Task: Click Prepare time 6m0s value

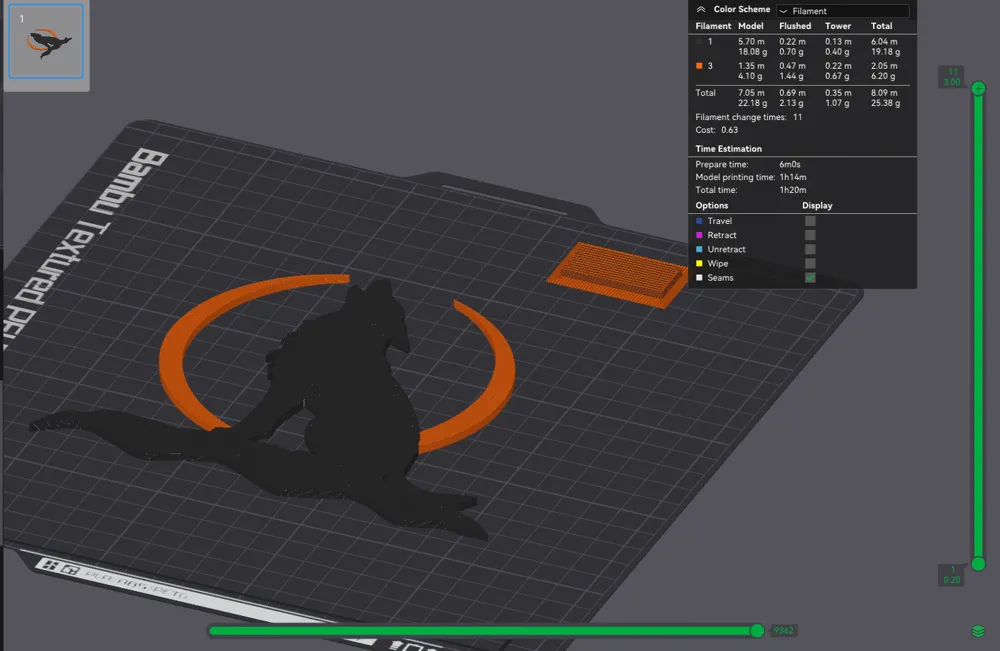Action: click(x=790, y=165)
